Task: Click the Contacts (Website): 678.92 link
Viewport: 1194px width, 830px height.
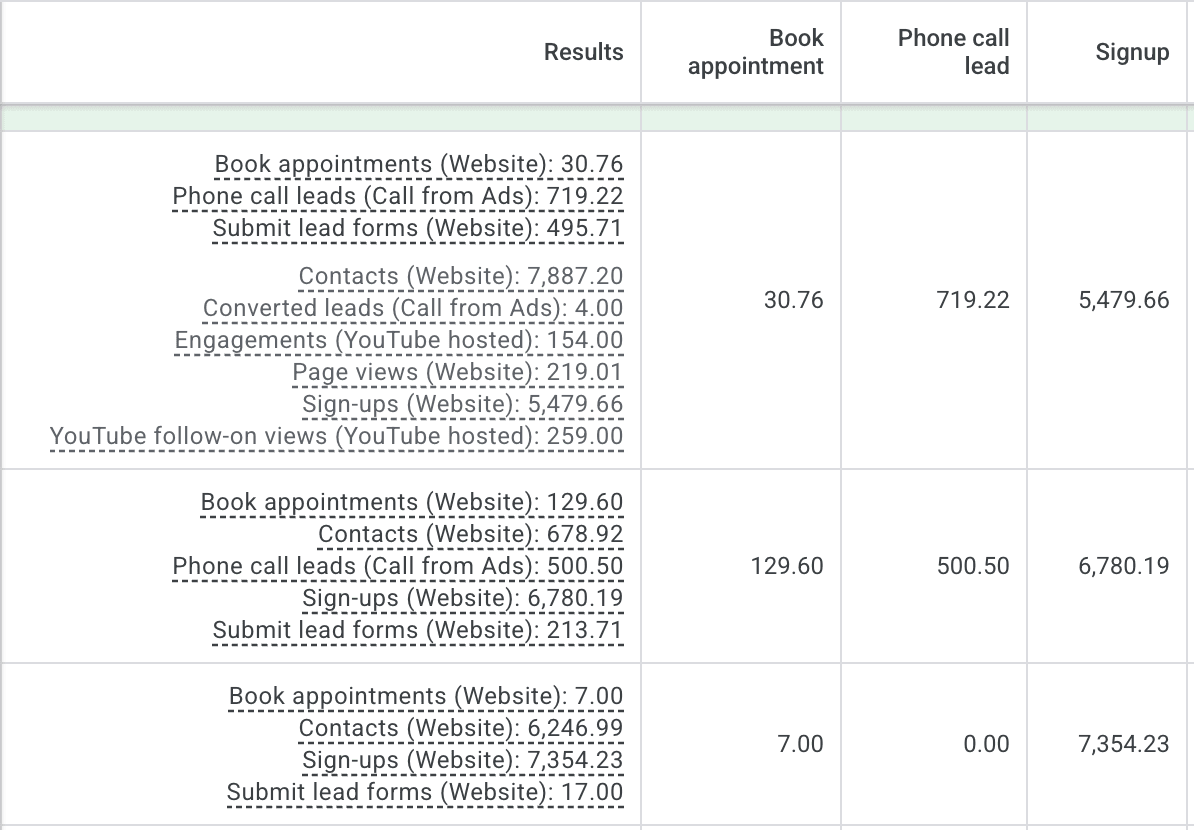Action: click(471, 534)
